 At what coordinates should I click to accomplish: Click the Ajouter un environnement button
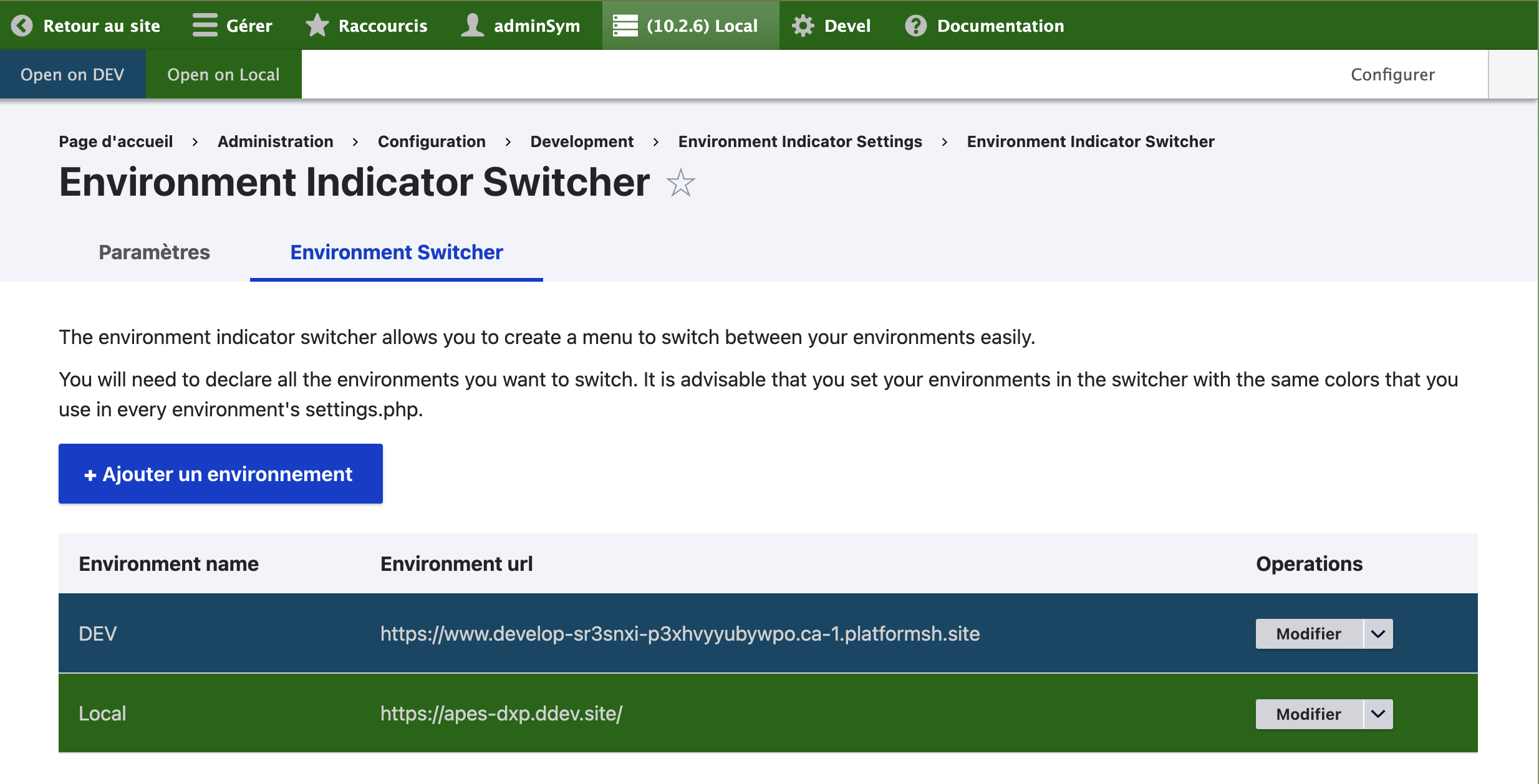[x=220, y=474]
